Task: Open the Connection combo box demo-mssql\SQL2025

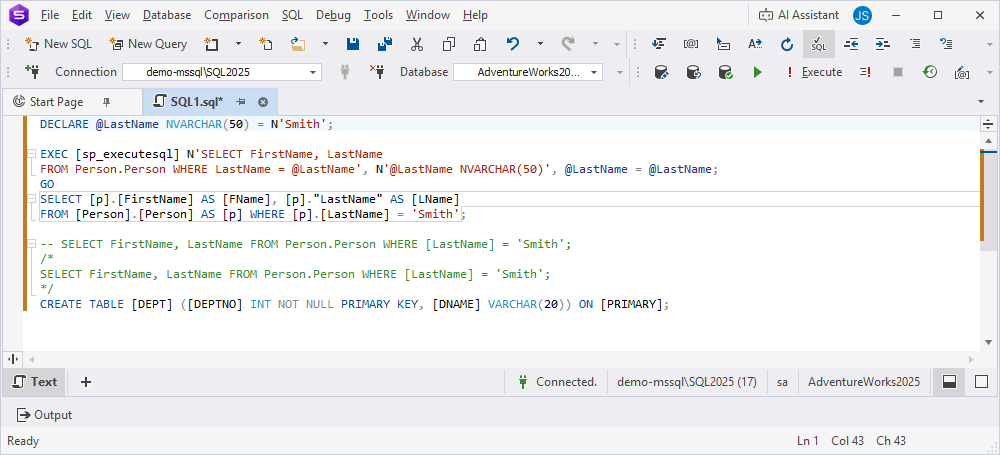Action: (221, 72)
